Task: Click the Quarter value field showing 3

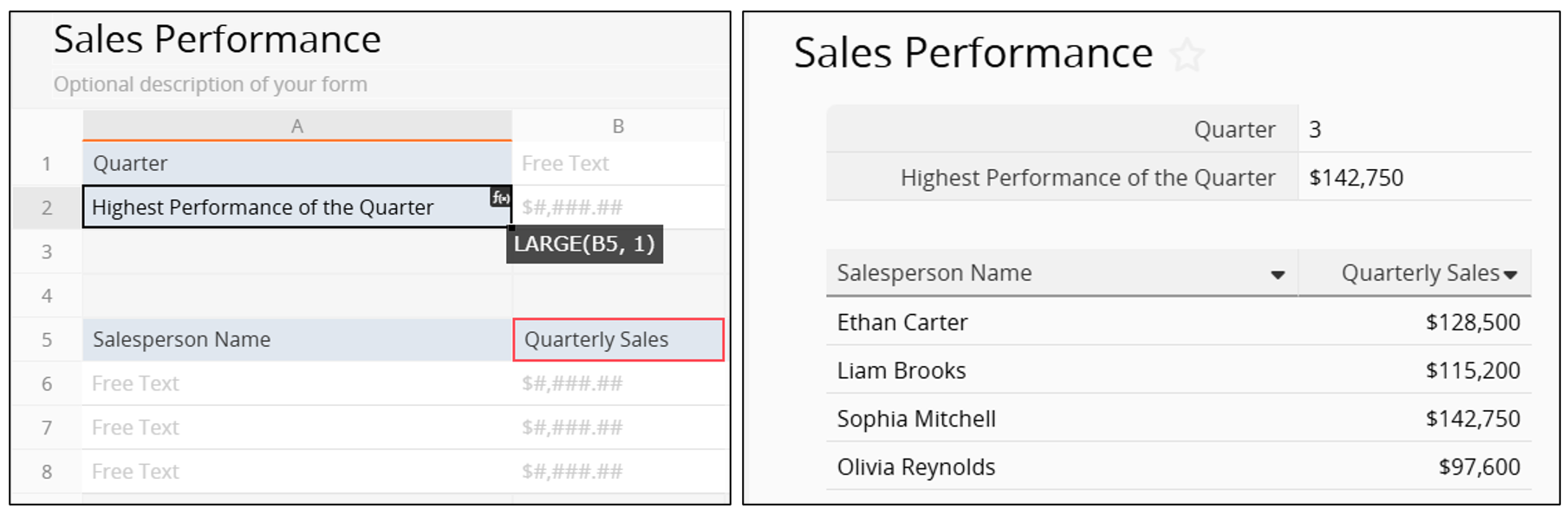Action: coord(1413,130)
